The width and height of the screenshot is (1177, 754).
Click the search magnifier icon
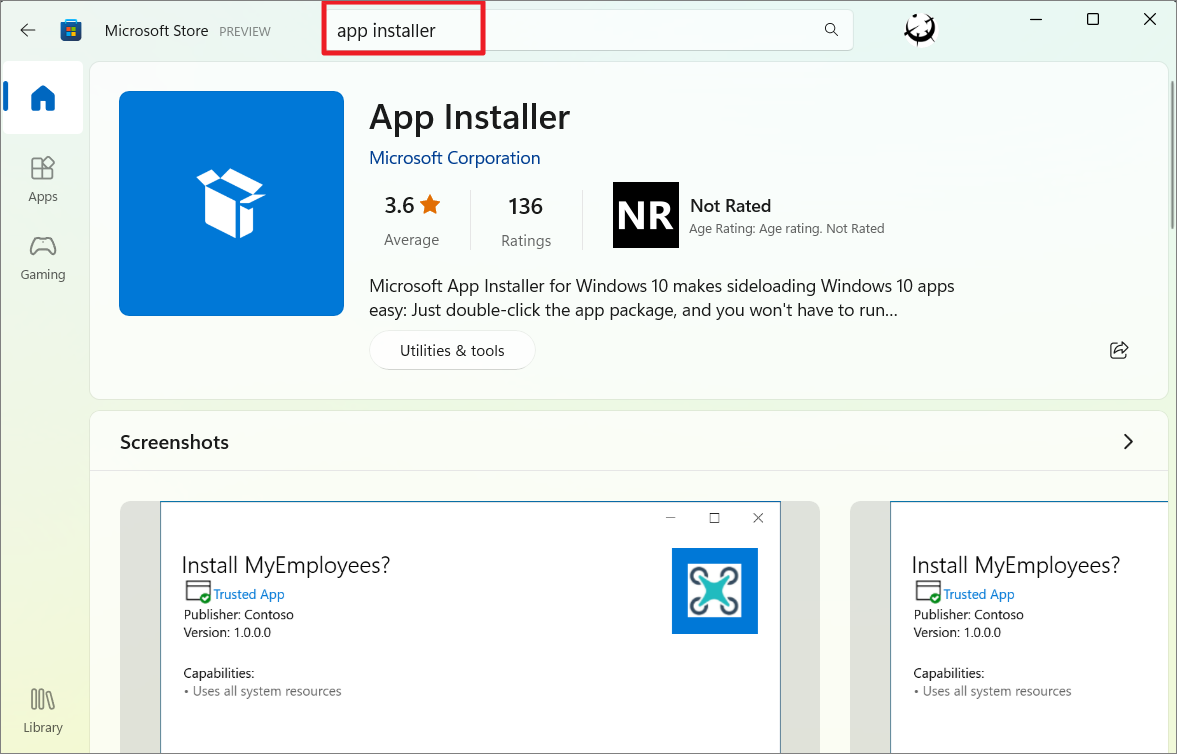(831, 30)
